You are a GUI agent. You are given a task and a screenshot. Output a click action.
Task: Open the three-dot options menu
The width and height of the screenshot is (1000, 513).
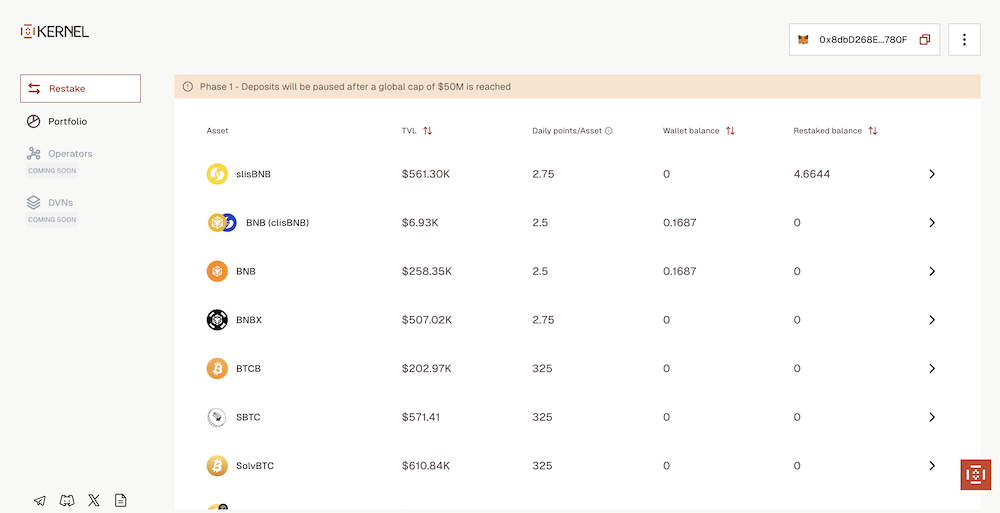coord(964,40)
